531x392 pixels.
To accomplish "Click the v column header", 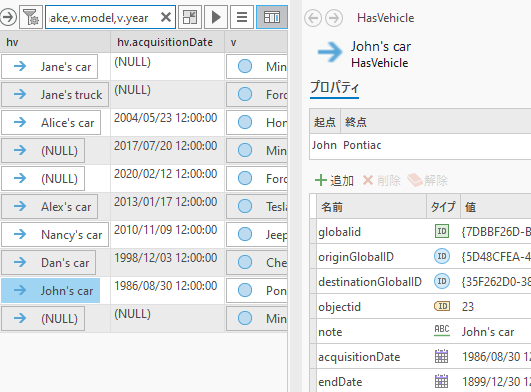I will tap(256, 42).
